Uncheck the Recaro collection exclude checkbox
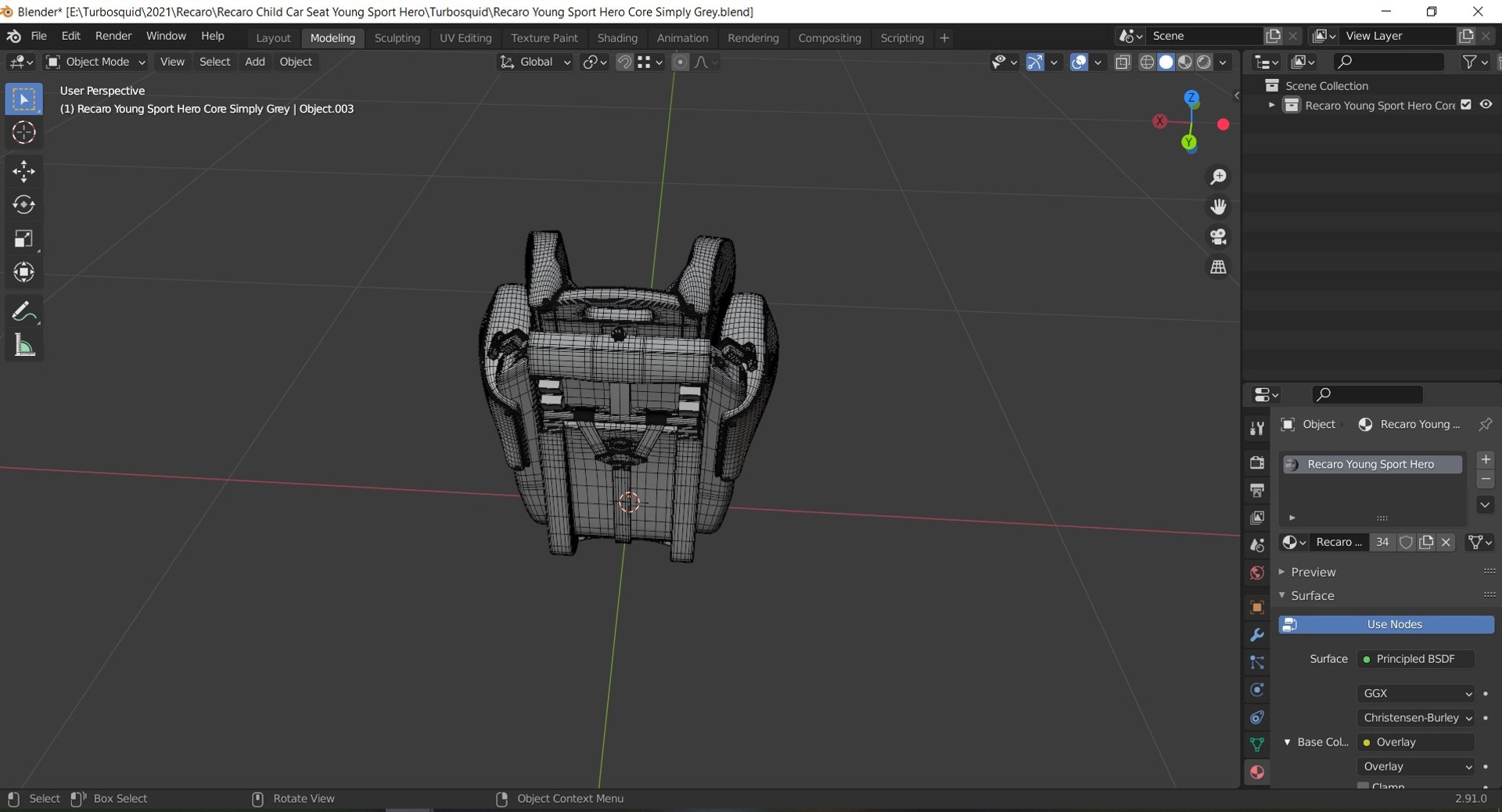 pos(1466,105)
